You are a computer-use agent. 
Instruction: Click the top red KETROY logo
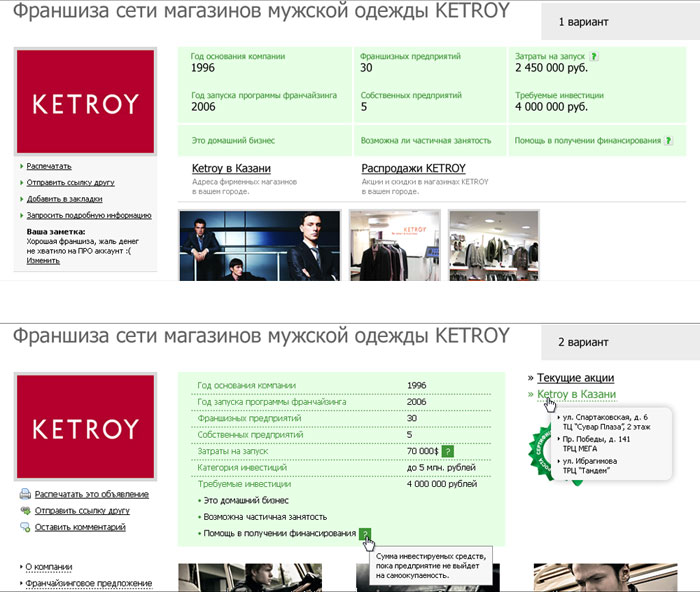click(x=84, y=103)
